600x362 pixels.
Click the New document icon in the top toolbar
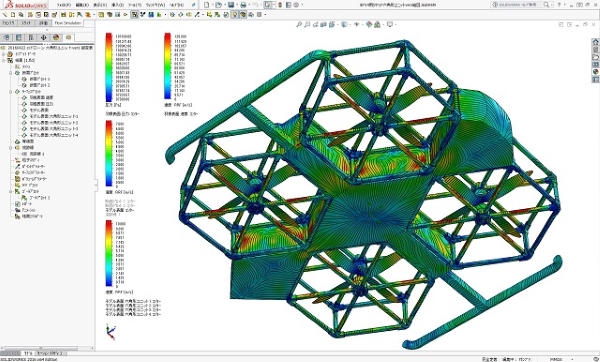tap(207, 5)
